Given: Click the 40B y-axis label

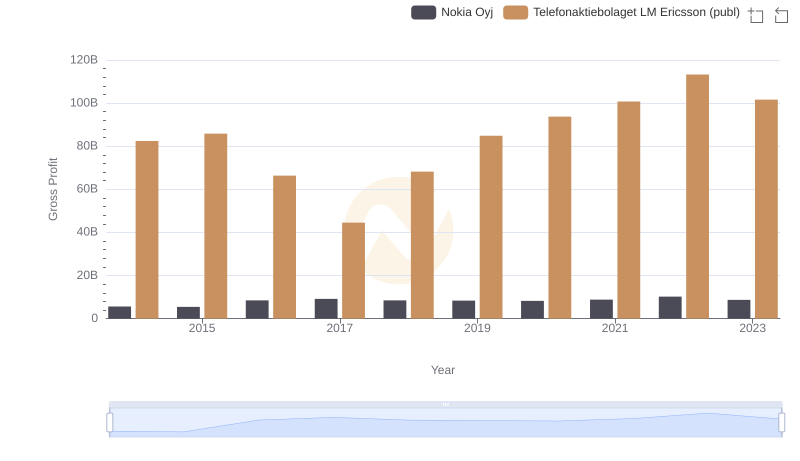Looking at the screenshot, I should (x=87, y=232).
